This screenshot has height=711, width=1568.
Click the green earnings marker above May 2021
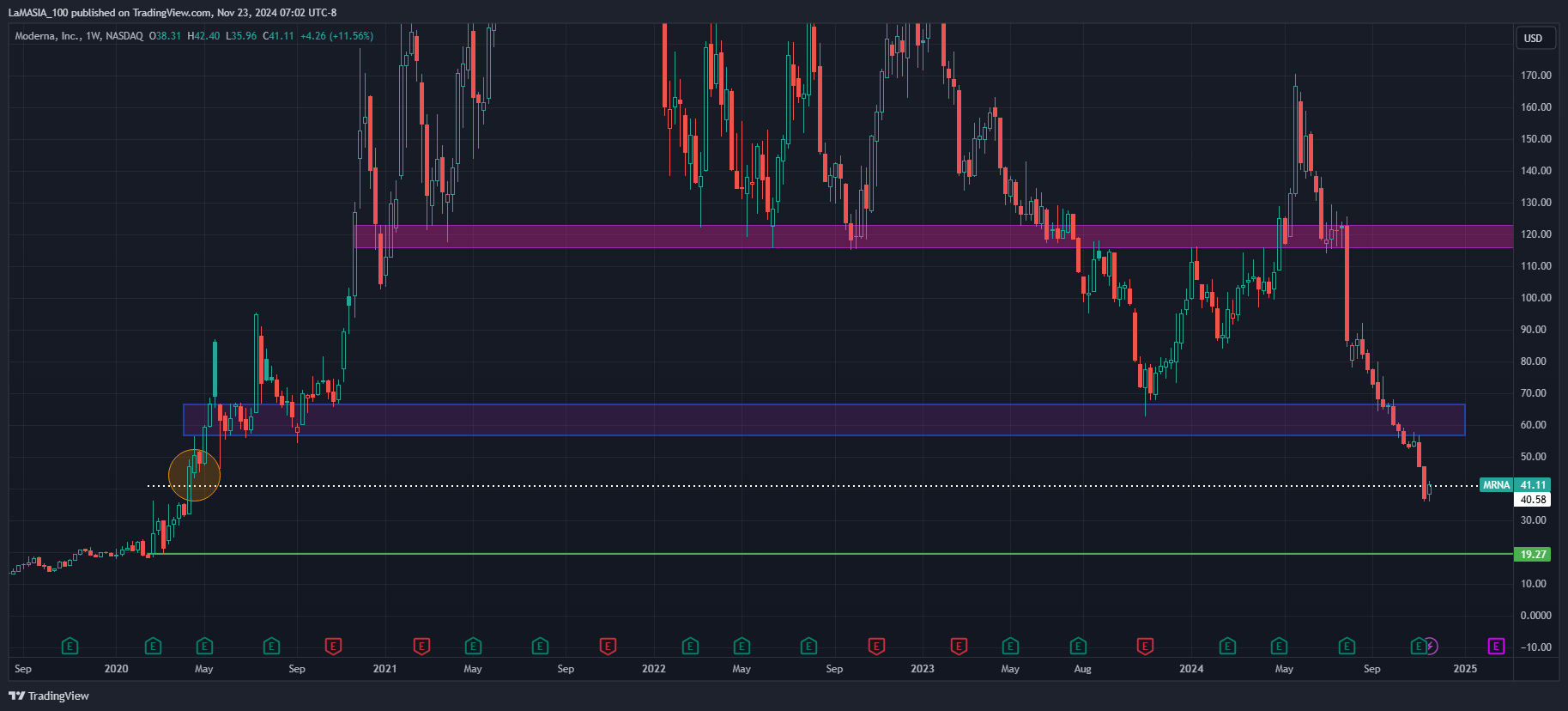[x=473, y=646]
